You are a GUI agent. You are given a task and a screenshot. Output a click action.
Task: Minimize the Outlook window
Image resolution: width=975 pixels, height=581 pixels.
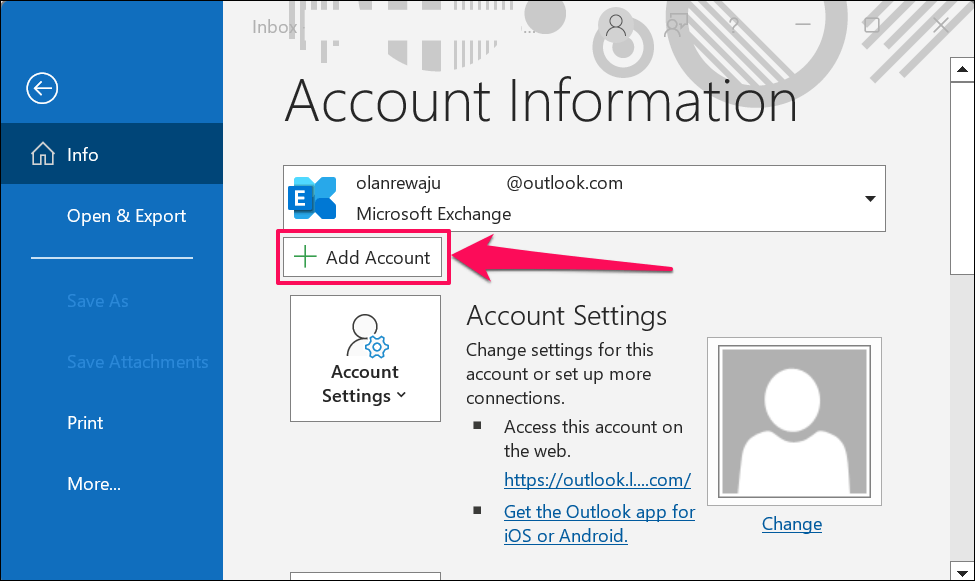click(x=803, y=25)
